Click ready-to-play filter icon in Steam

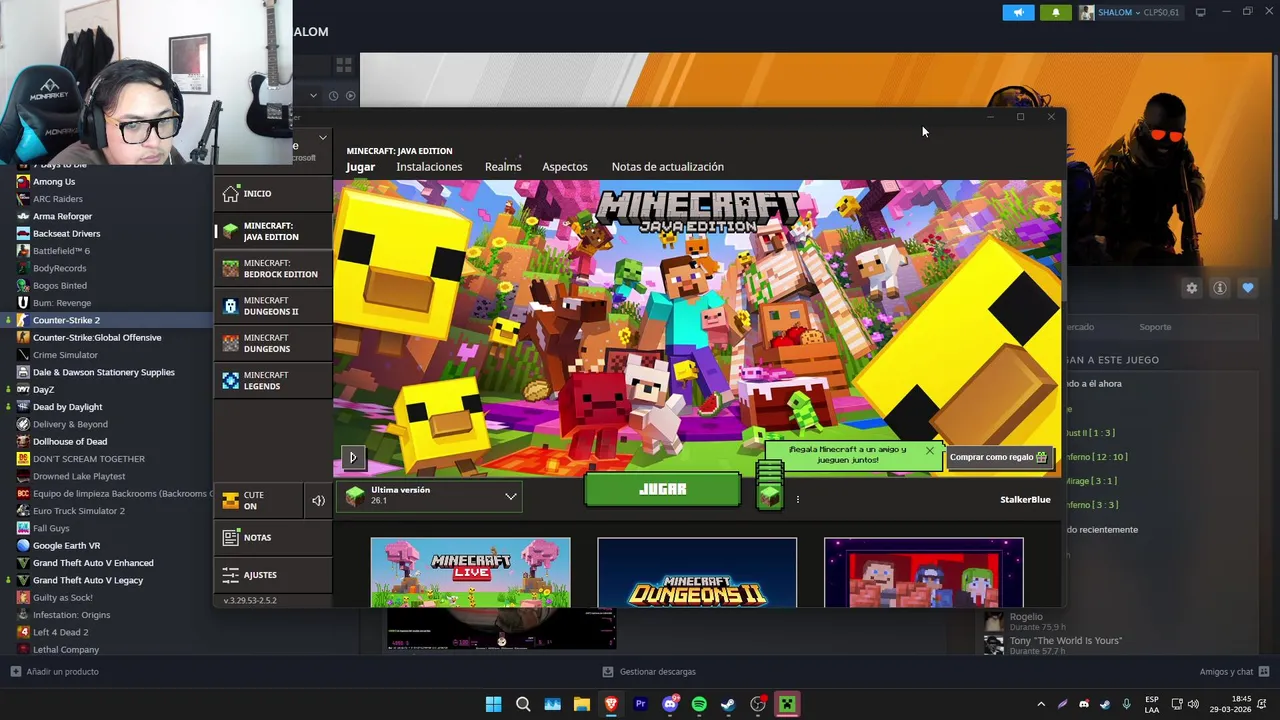click(350, 96)
